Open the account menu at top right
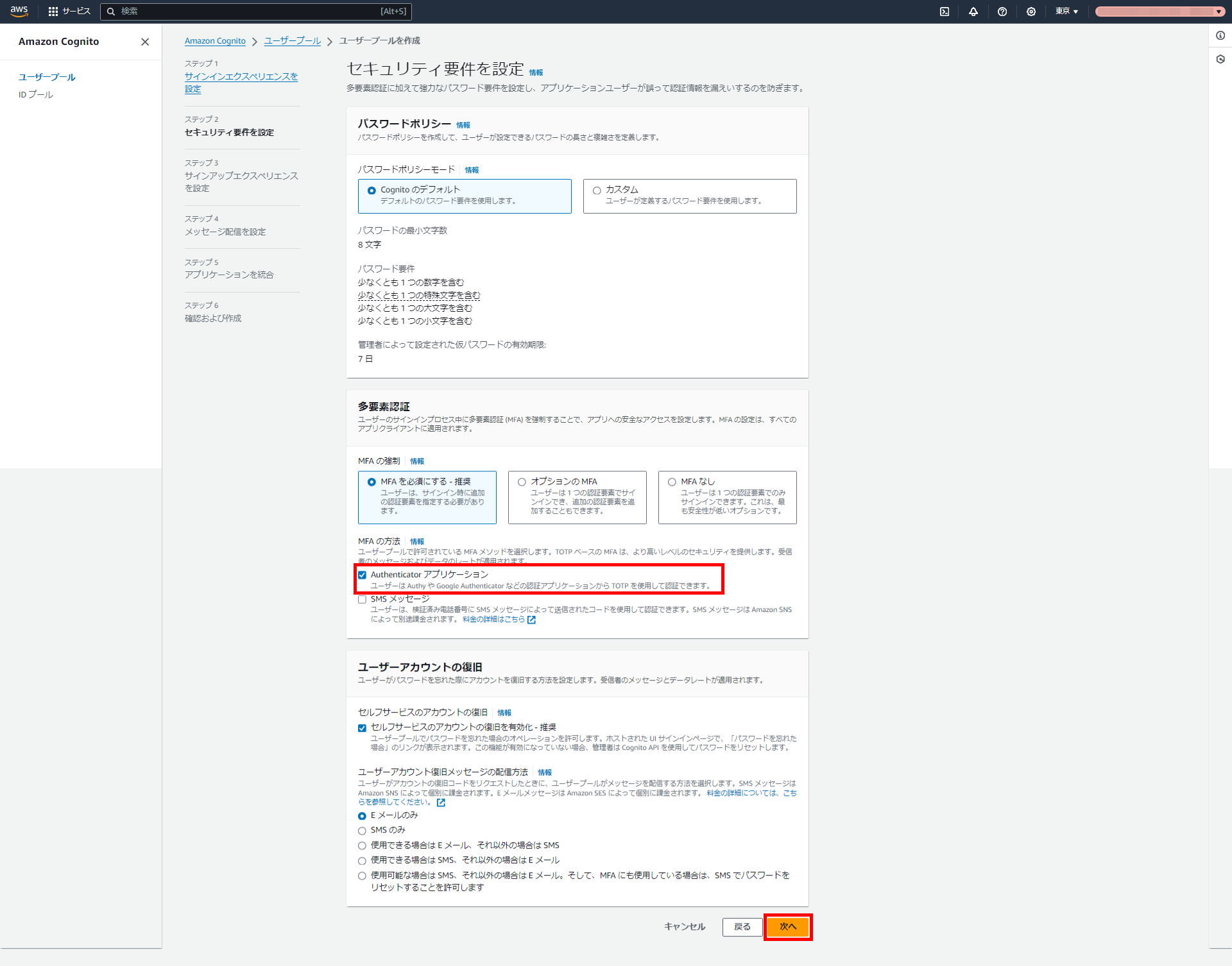The width and height of the screenshot is (1232, 966). click(x=1158, y=11)
